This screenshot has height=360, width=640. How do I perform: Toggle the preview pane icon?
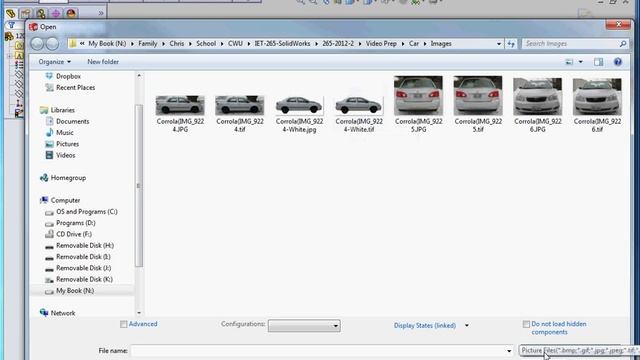pyautogui.click(x=598, y=62)
